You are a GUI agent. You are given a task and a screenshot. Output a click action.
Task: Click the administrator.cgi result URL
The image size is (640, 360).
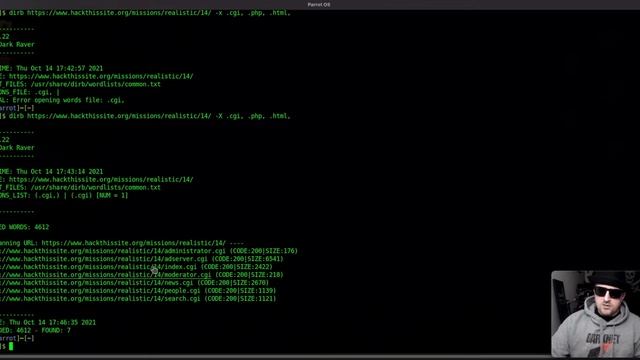113,251
